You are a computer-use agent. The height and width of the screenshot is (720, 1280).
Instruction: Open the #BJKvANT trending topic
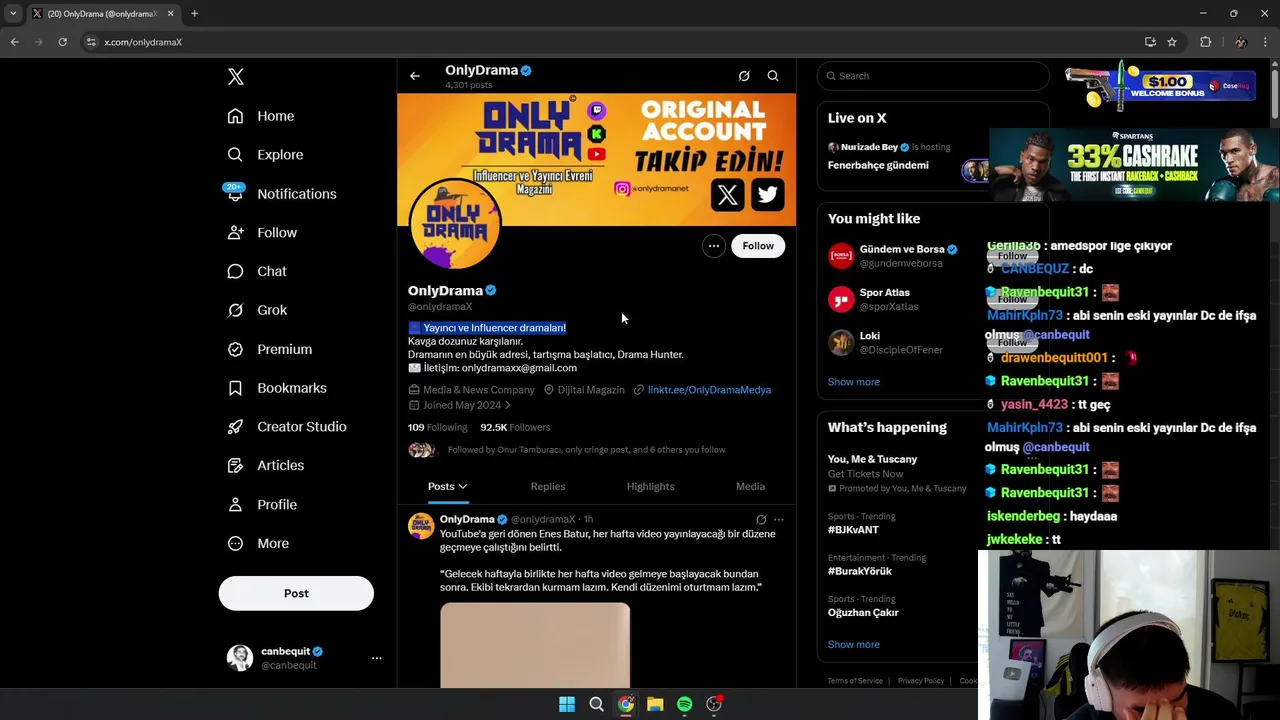(x=853, y=530)
